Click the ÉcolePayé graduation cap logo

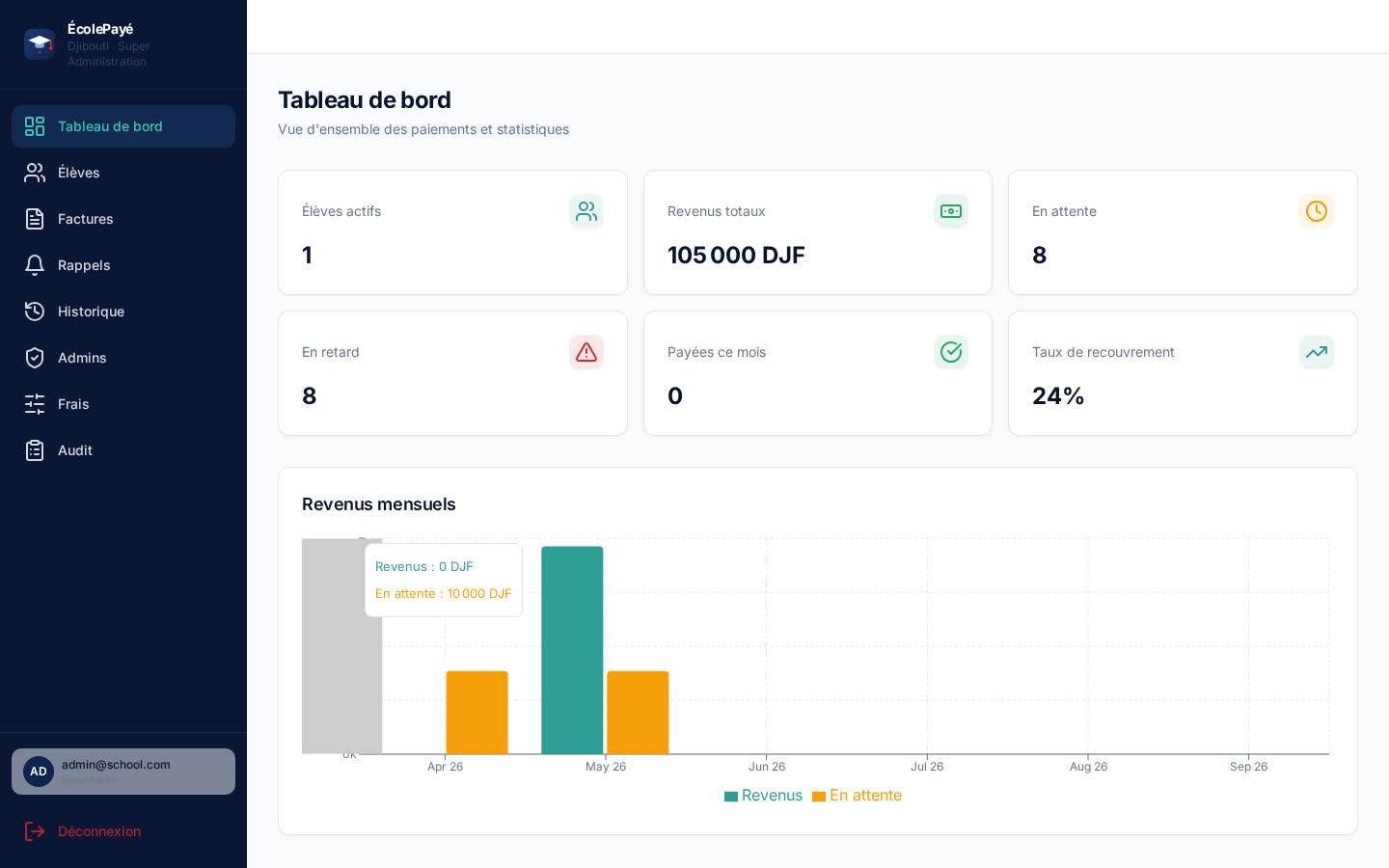(40, 44)
